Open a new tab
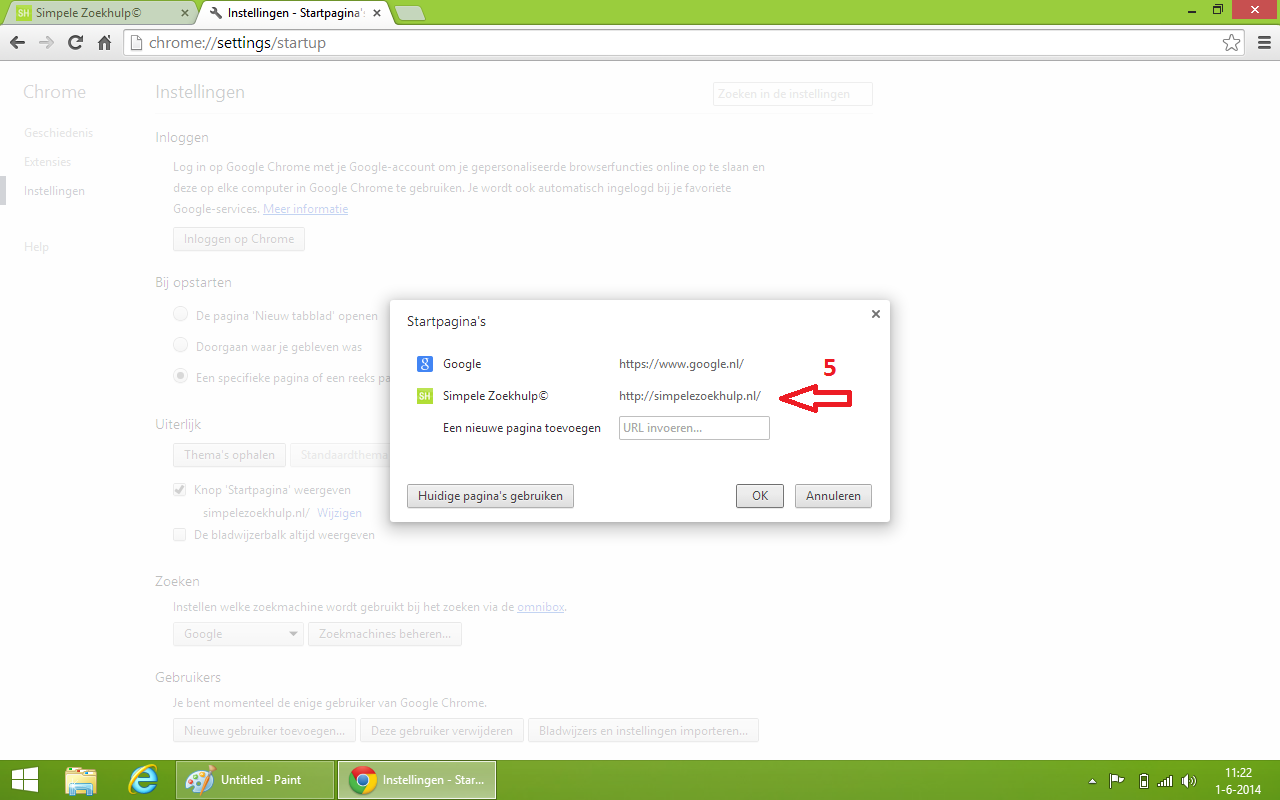 [410, 13]
